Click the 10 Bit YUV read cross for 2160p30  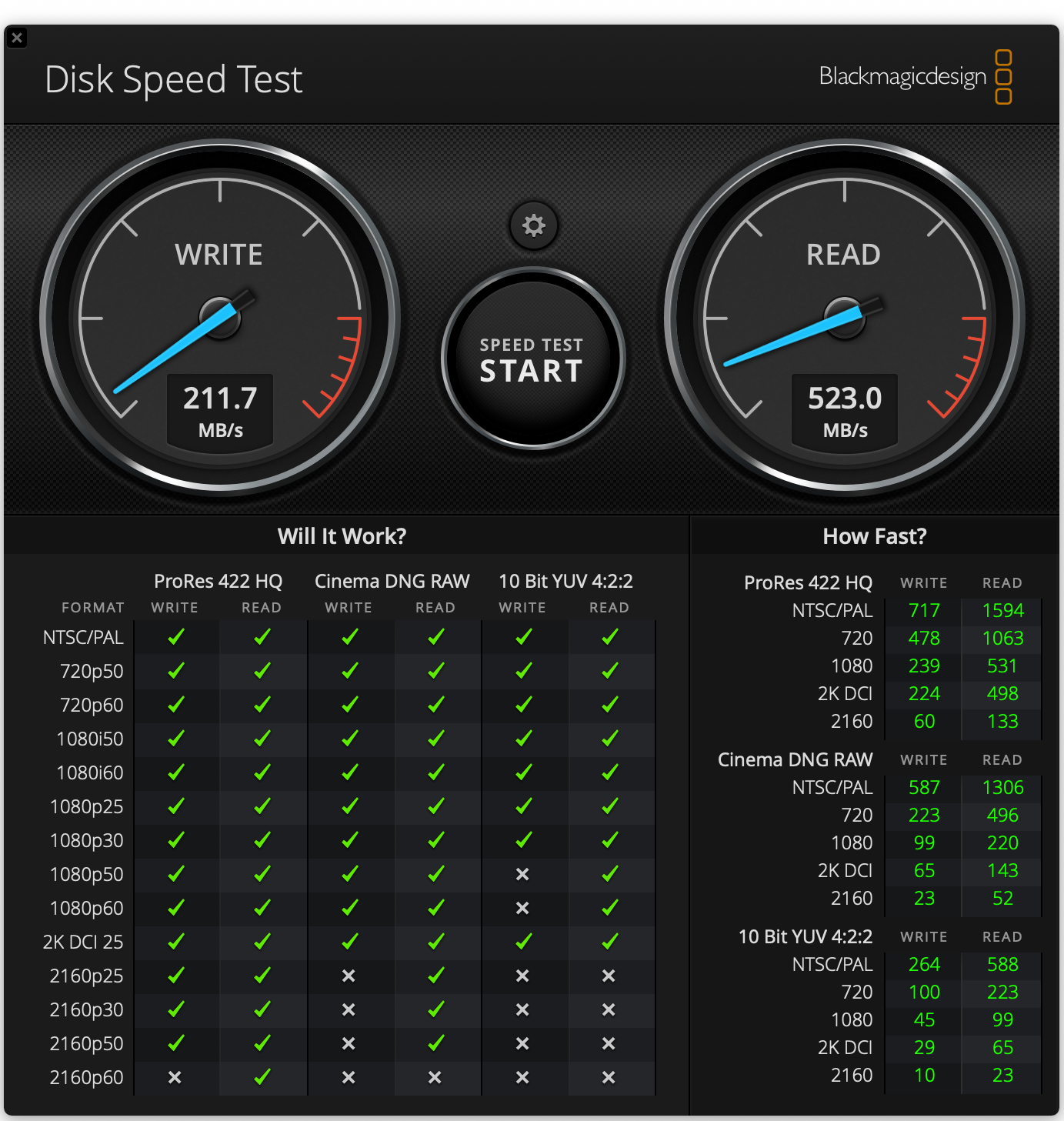pyautogui.click(x=609, y=1009)
